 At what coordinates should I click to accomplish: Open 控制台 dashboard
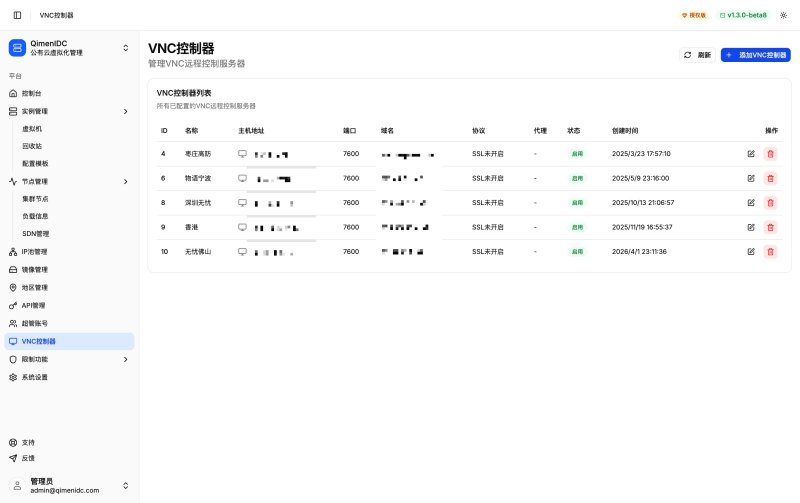click(69, 93)
